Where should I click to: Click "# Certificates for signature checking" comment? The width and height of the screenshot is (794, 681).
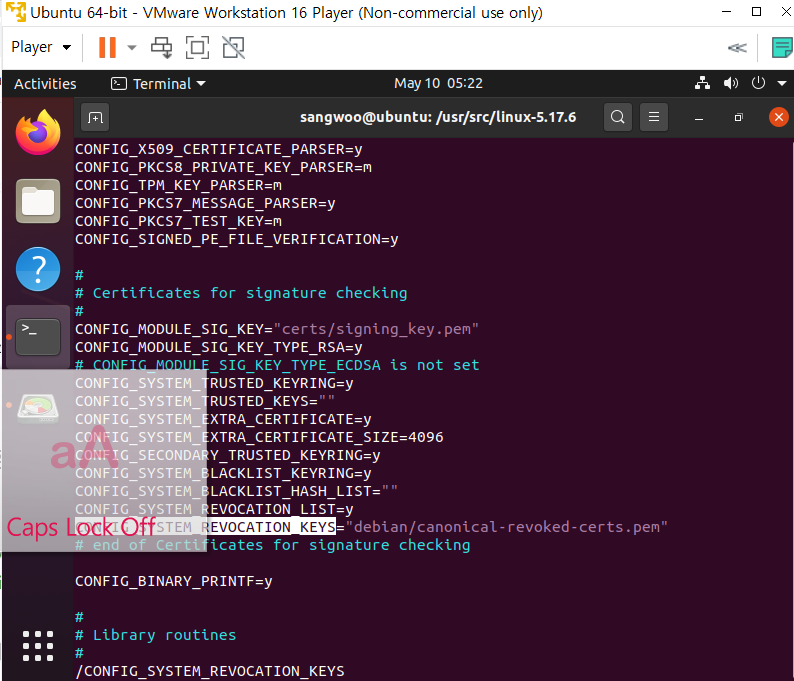241,293
